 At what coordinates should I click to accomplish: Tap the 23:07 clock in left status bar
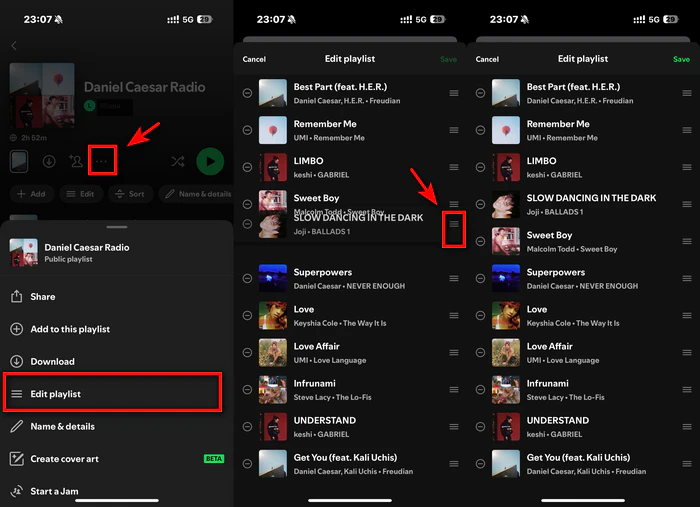[38, 19]
